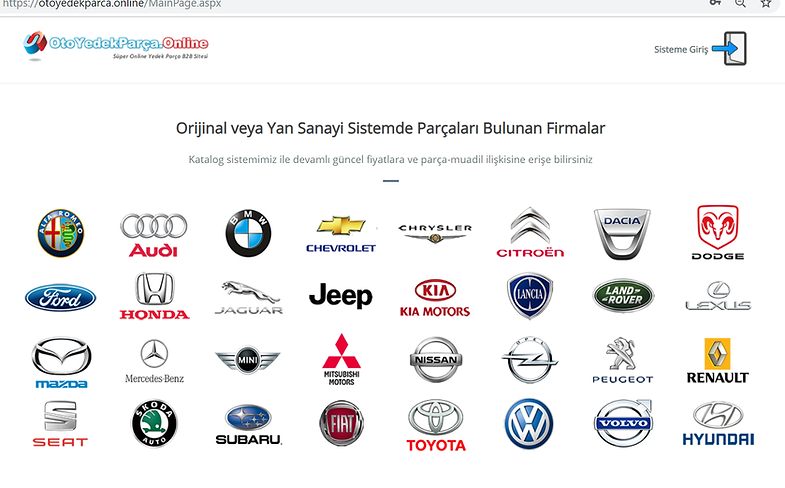The height and width of the screenshot is (488, 785).
Task: Select the Ford oval logo
Action: [x=61, y=298]
